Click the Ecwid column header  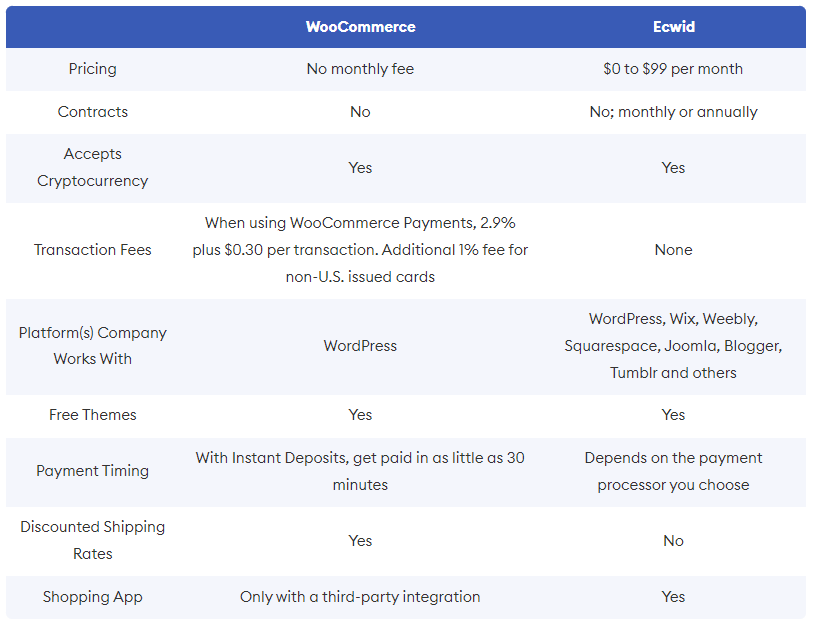click(x=674, y=27)
